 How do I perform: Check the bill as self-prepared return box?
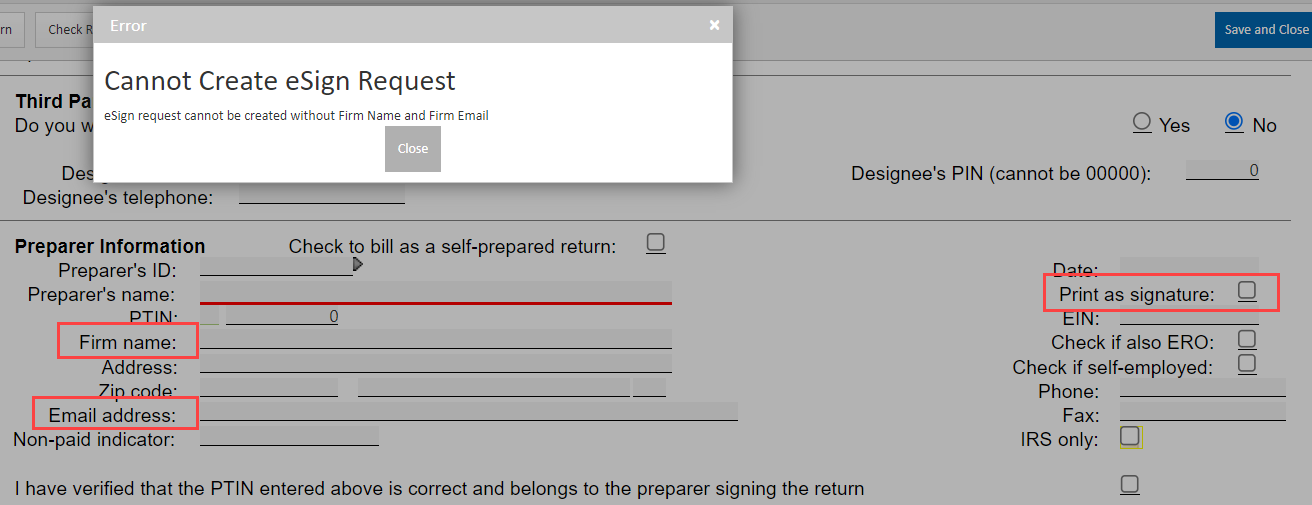pyautogui.click(x=656, y=243)
